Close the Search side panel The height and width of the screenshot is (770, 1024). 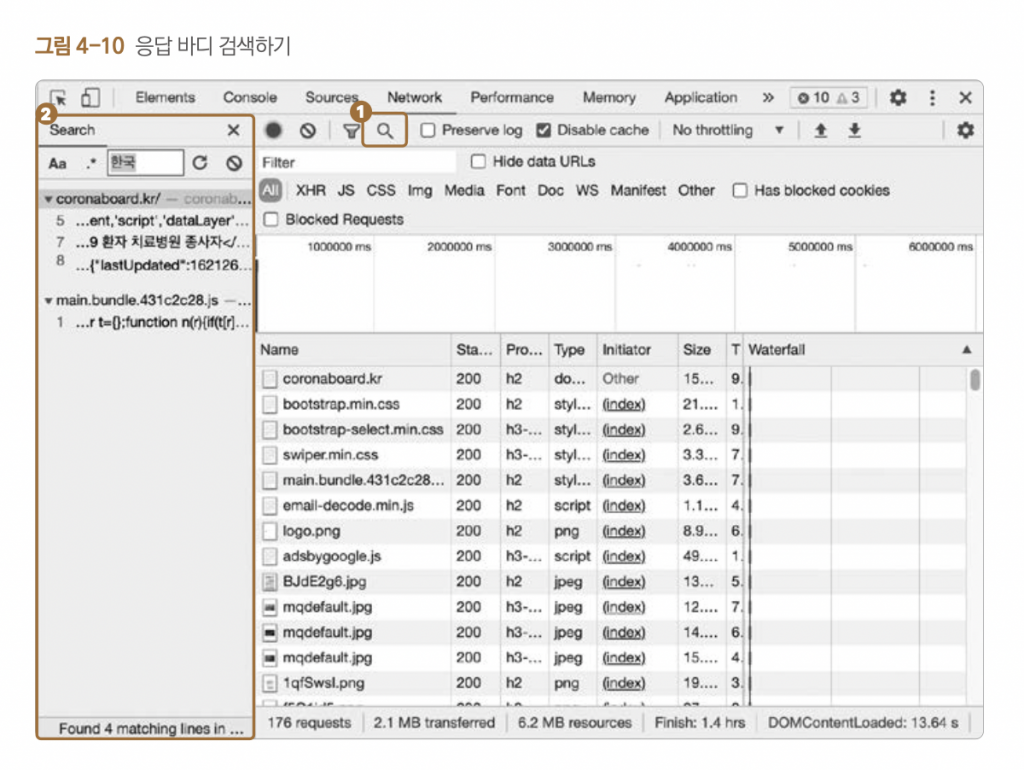point(233,131)
